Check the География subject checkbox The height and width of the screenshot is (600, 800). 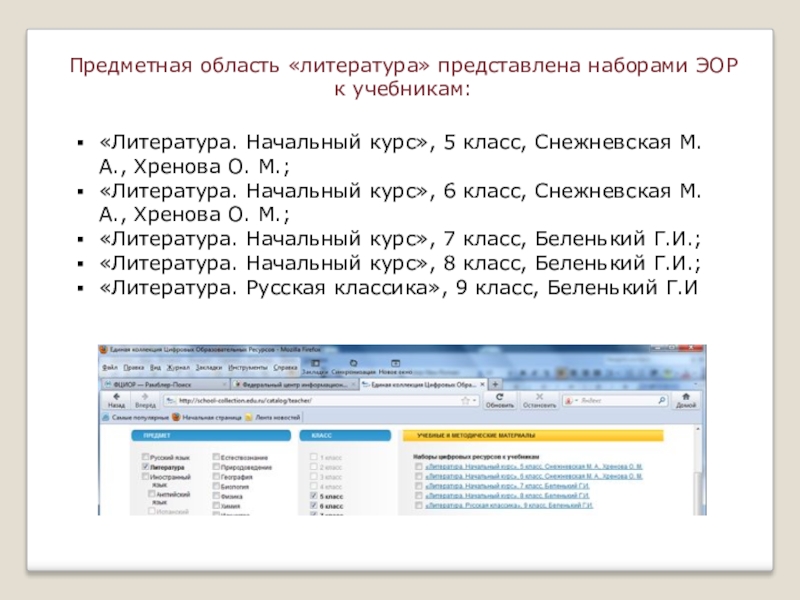[x=216, y=478]
